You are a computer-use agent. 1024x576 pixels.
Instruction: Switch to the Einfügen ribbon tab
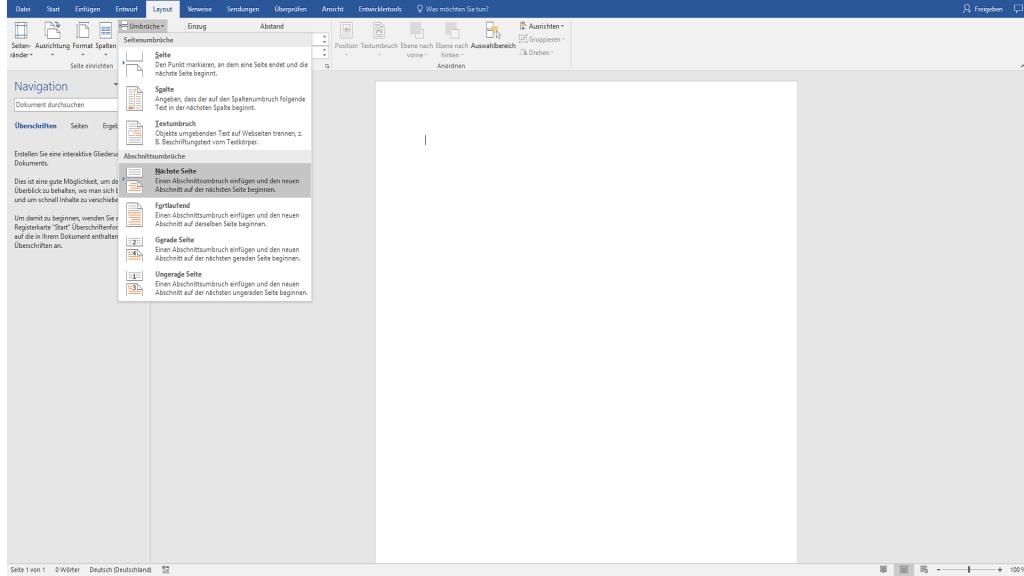88,9
